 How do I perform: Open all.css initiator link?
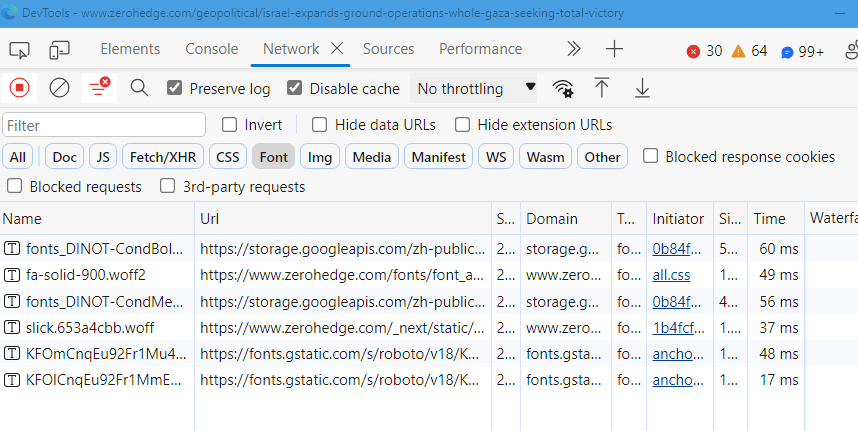pos(671,275)
